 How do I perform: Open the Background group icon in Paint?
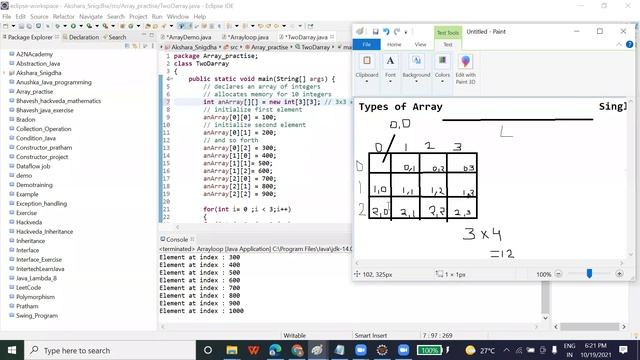click(416, 61)
